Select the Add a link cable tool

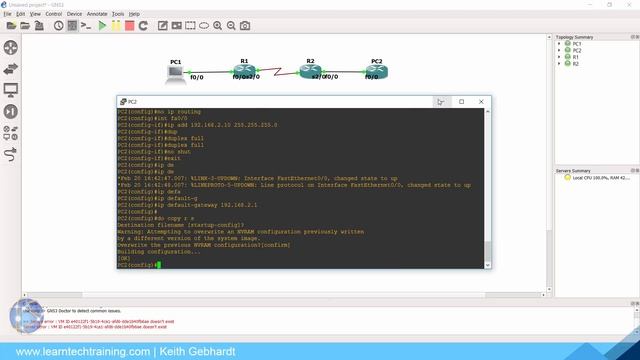tap(11, 154)
